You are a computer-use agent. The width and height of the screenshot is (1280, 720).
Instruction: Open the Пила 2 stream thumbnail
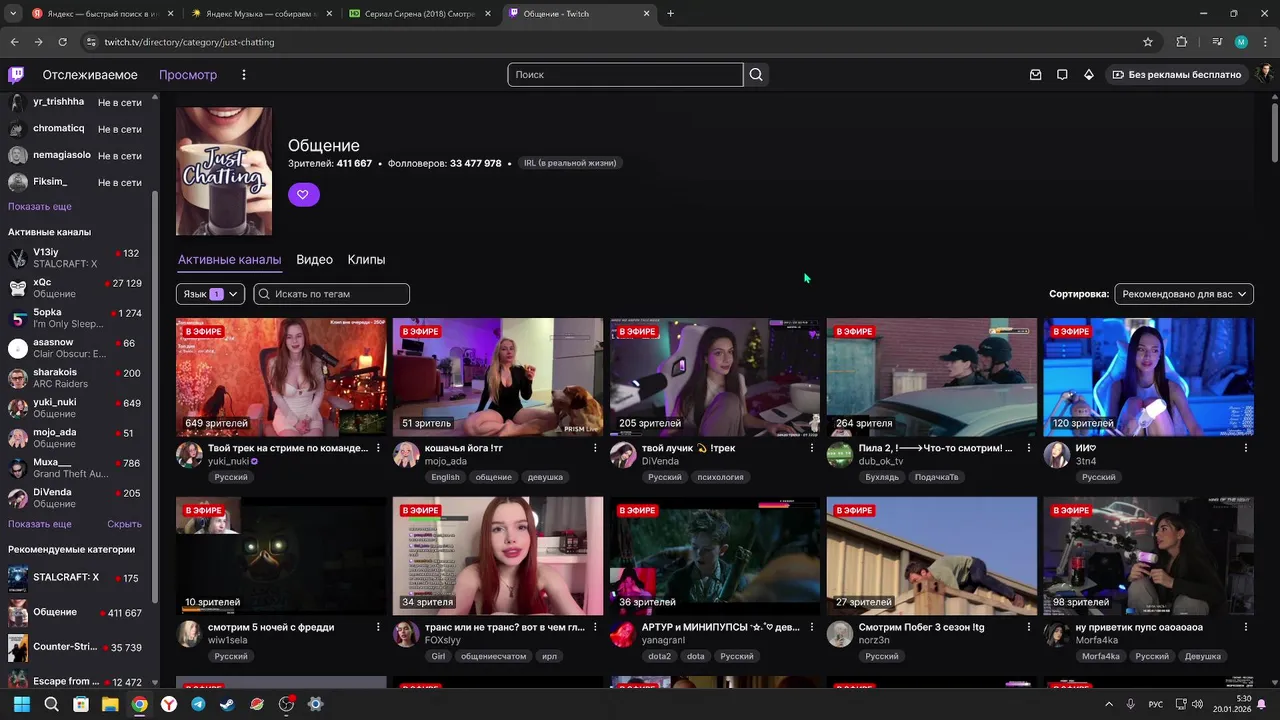pos(932,377)
